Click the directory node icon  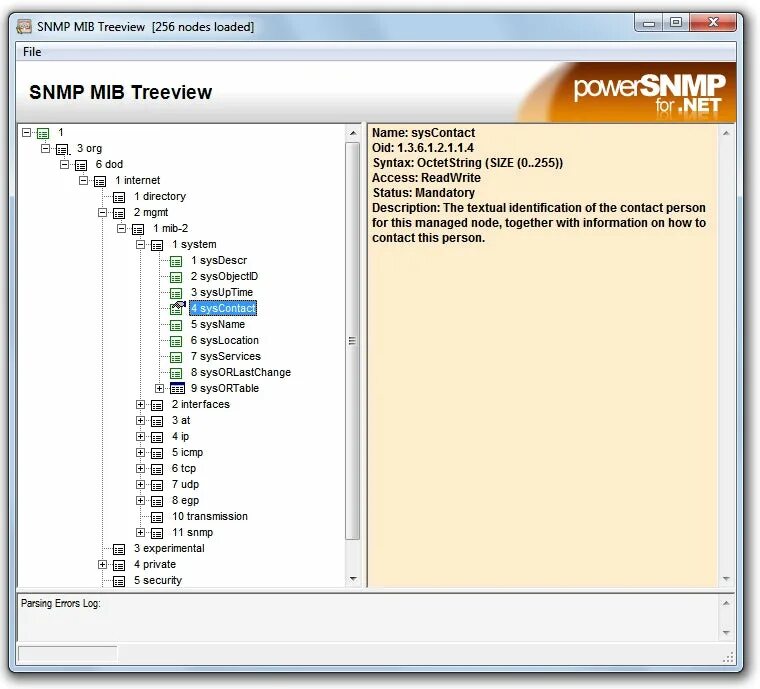[119, 197]
